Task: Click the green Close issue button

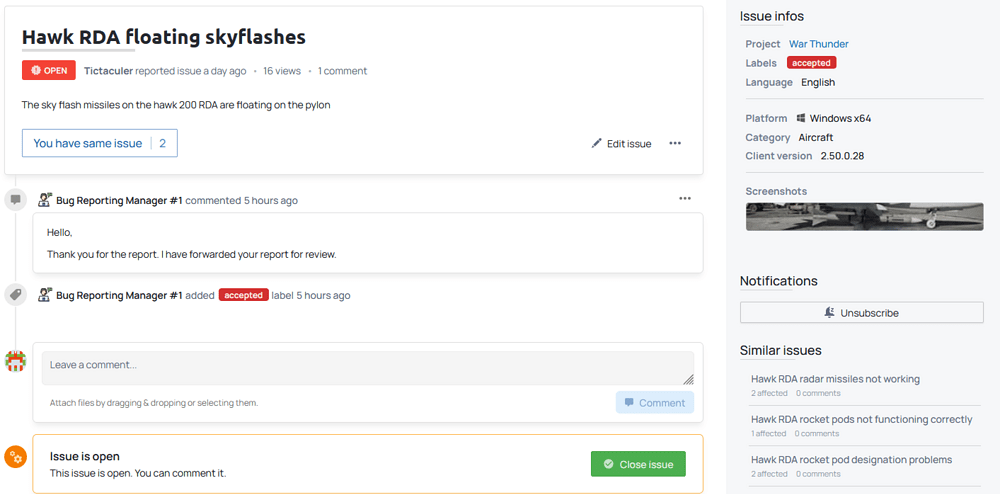Action: click(x=638, y=464)
